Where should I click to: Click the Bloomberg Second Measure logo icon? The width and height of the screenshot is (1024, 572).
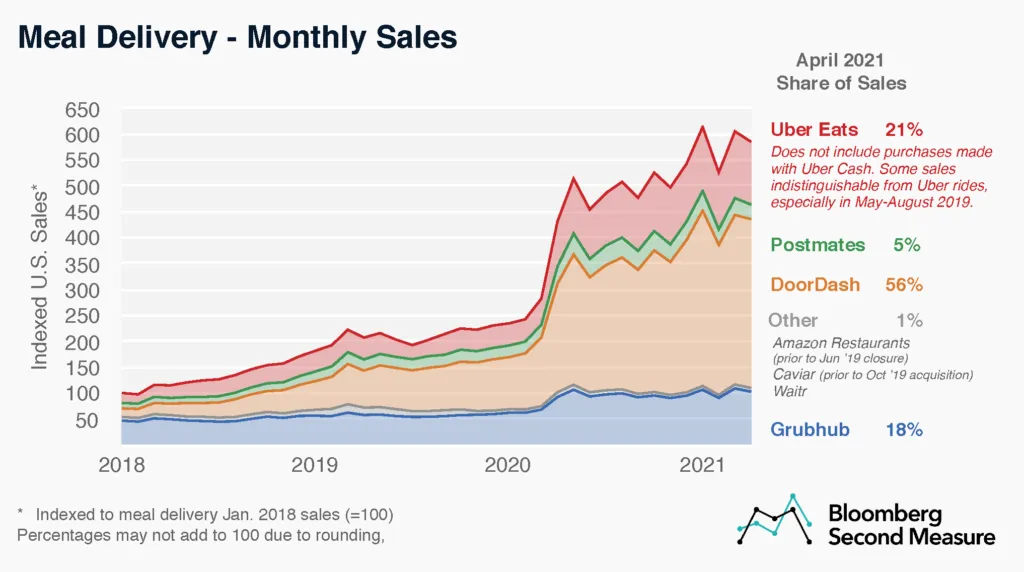point(775,519)
